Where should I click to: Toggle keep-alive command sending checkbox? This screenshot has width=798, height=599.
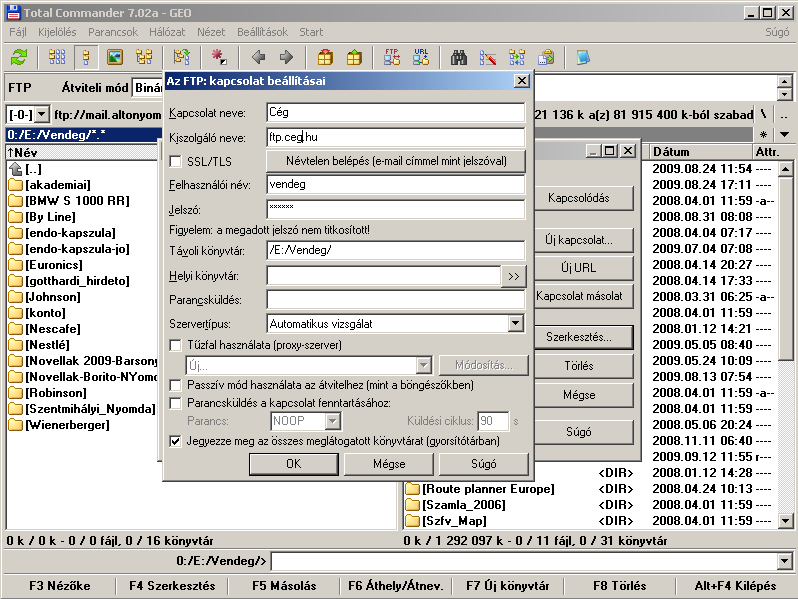click(x=175, y=403)
